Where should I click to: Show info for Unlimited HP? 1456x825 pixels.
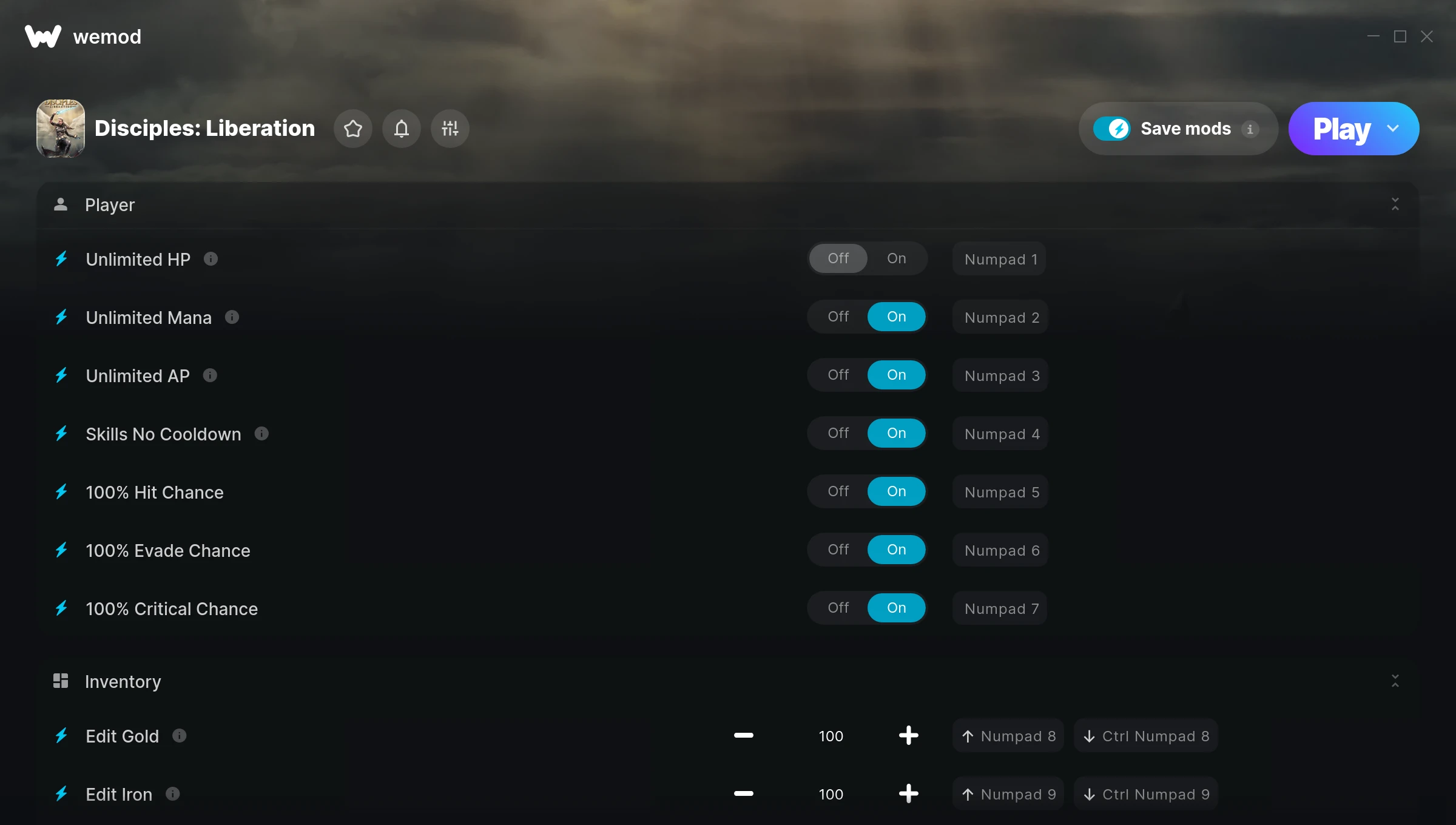click(211, 259)
